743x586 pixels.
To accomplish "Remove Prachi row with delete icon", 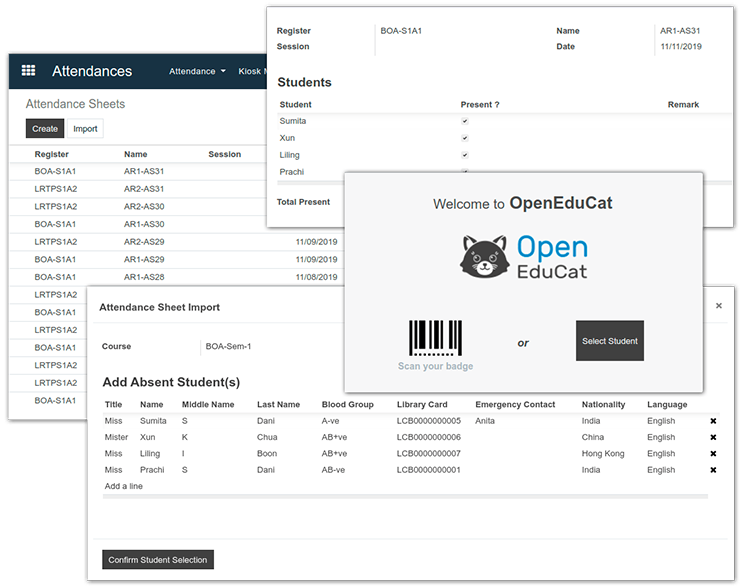I will pyautogui.click(x=713, y=470).
